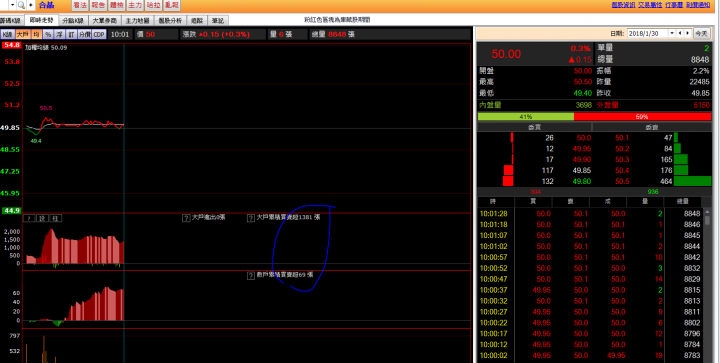Click the ? help icon in 大戶 indicator panel toolbar
Image resolution: width=720 pixels, height=363 pixels.
tap(28, 218)
